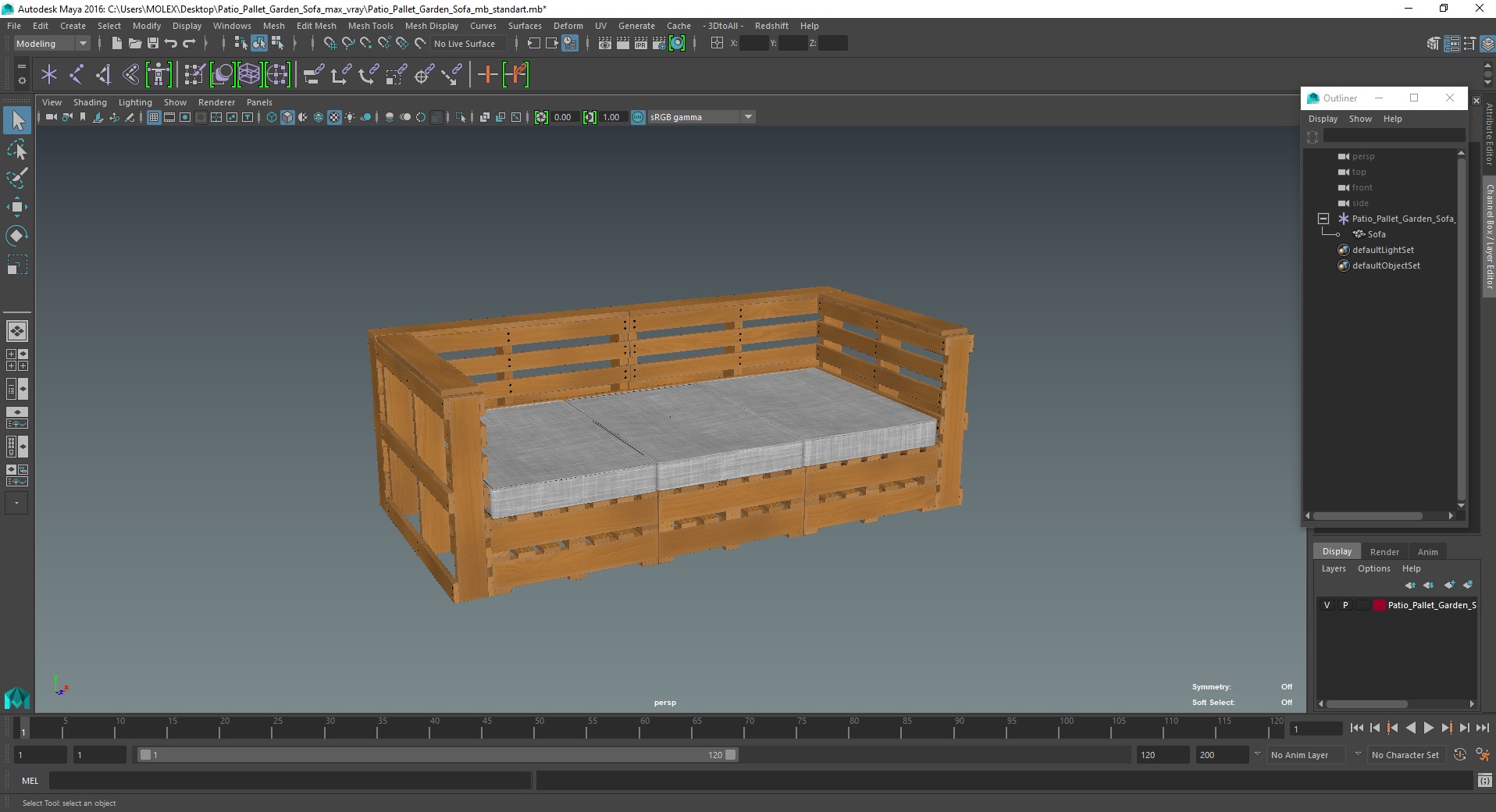The width and height of the screenshot is (1496, 812).
Task: Toggle V visibility of Patio_Pallet_Garden layer
Action: (x=1327, y=605)
